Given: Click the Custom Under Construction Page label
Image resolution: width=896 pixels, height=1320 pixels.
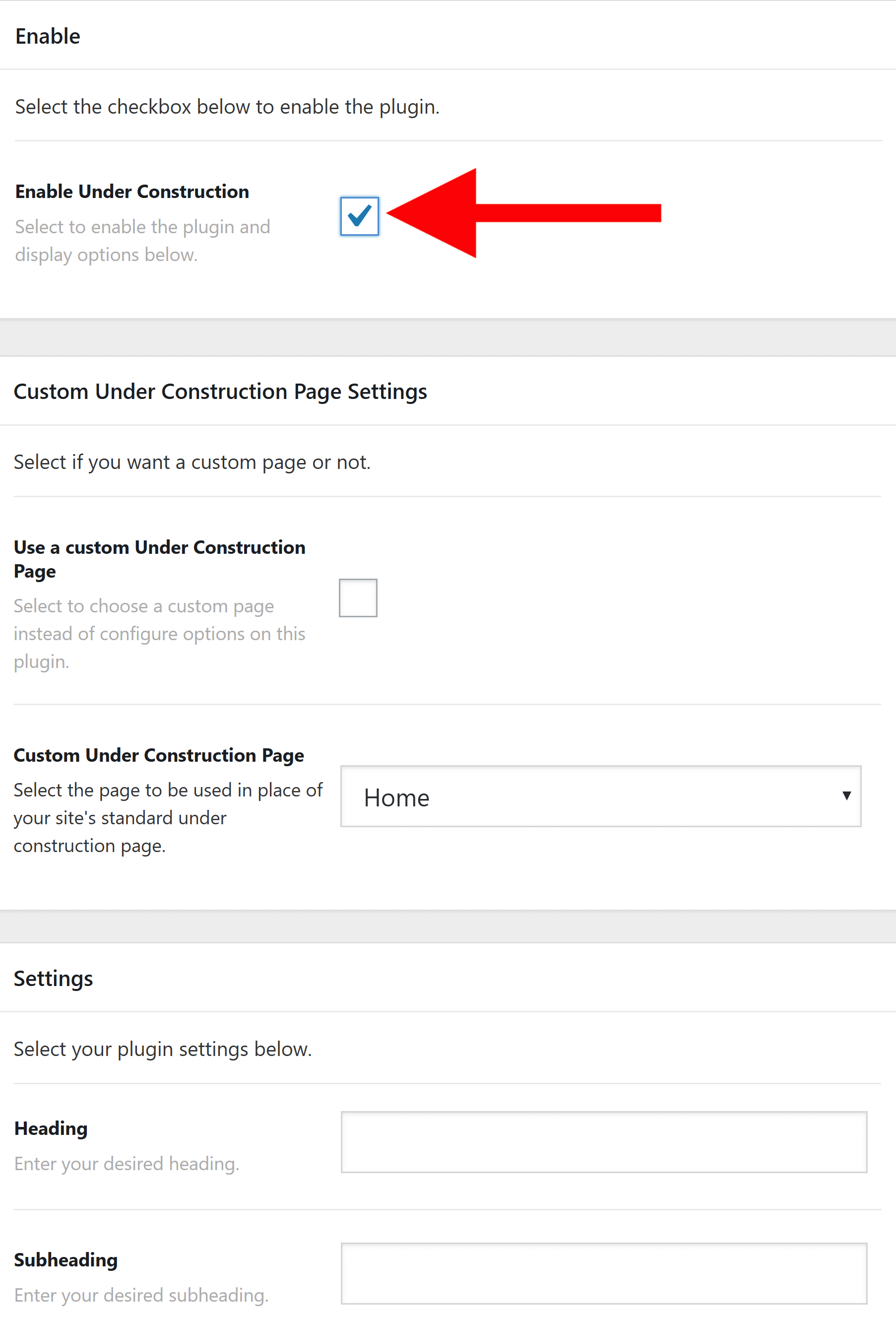Looking at the screenshot, I should click(x=159, y=755).
